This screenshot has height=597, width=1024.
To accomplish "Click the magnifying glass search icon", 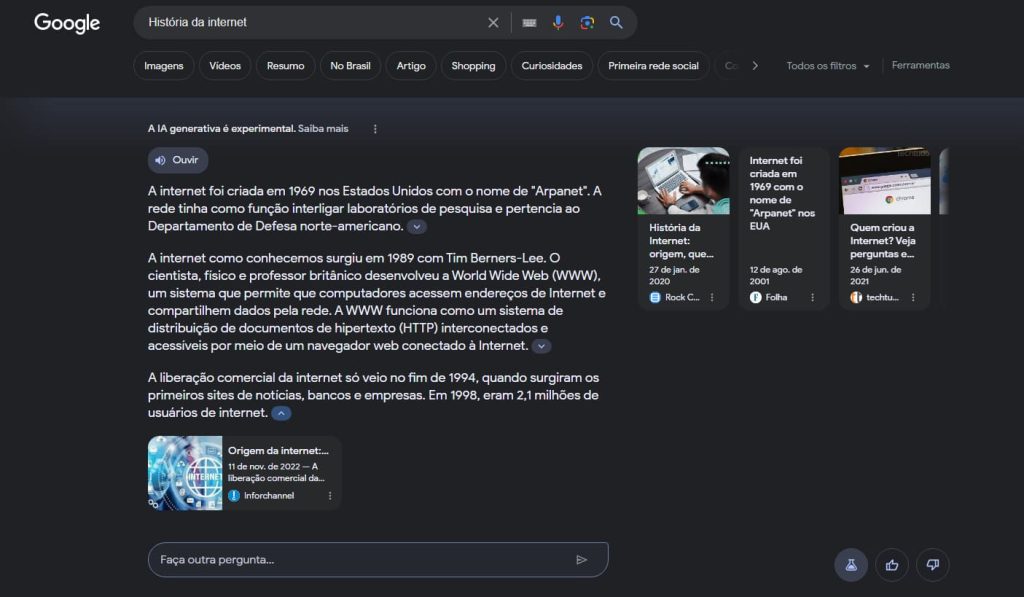I will (616, 23).
